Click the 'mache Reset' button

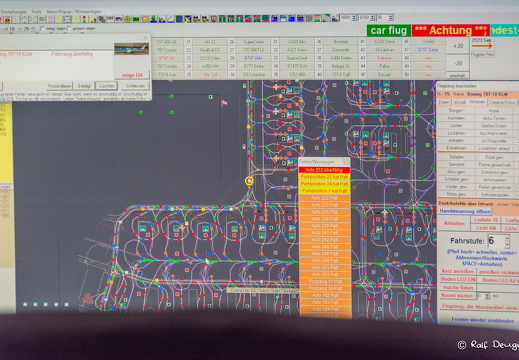click(x=458, y=288)
